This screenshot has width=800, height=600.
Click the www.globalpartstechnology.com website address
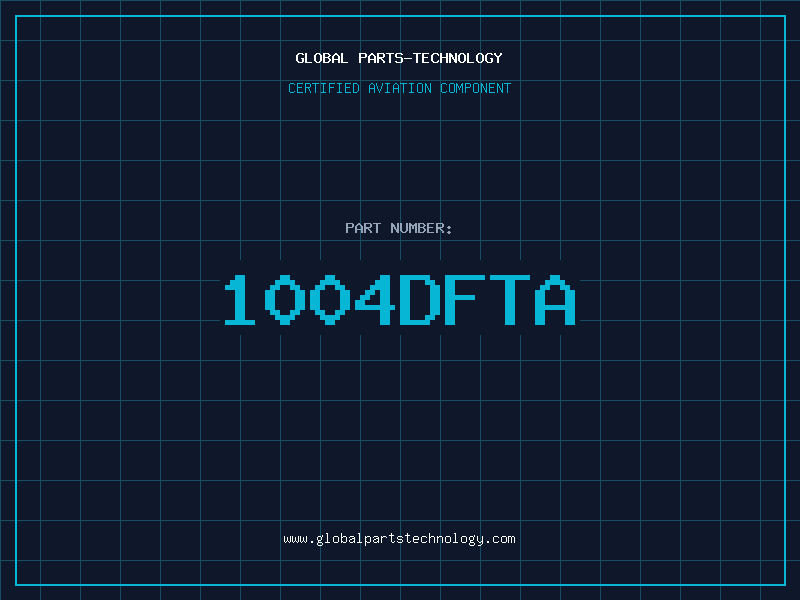399,539
